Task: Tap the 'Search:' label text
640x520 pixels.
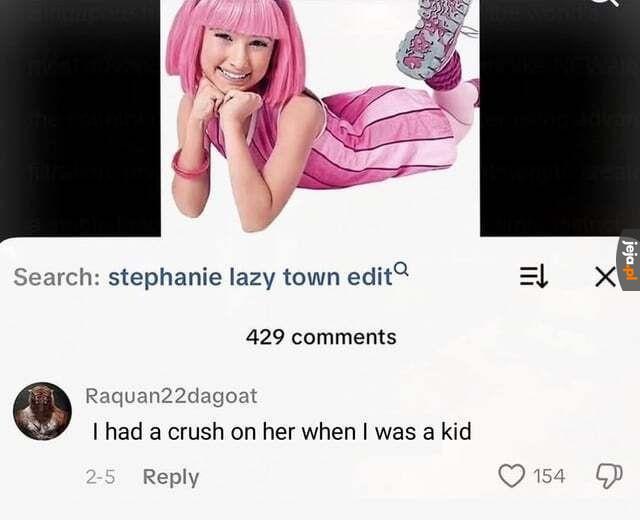Action: [54, 277]
